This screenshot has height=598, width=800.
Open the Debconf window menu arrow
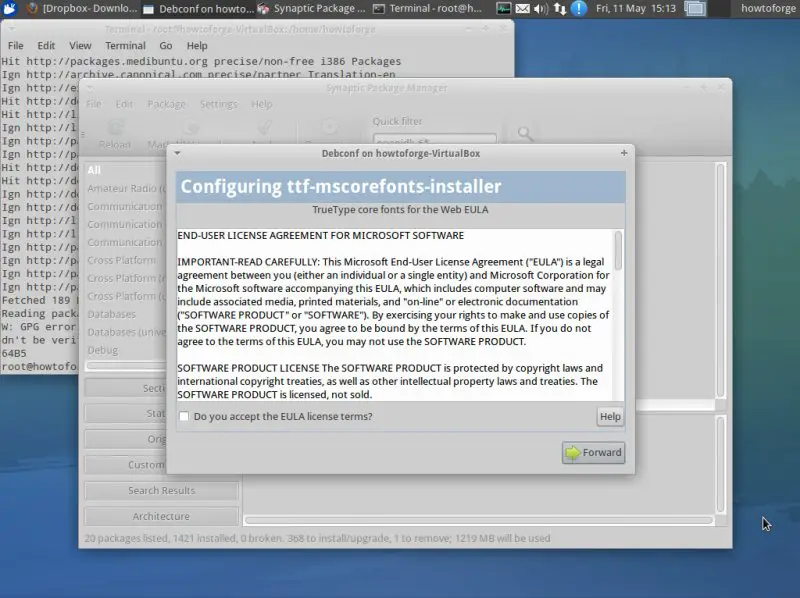point(177,153)
